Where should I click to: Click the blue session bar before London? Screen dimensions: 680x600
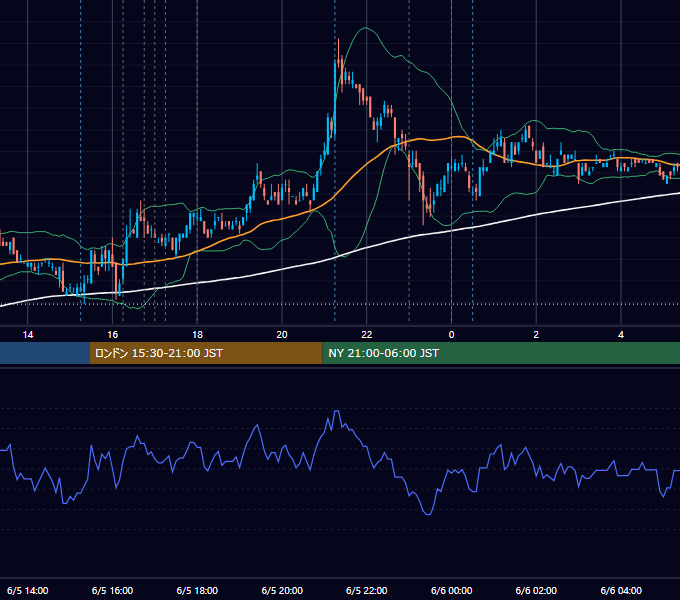(45, 353)
